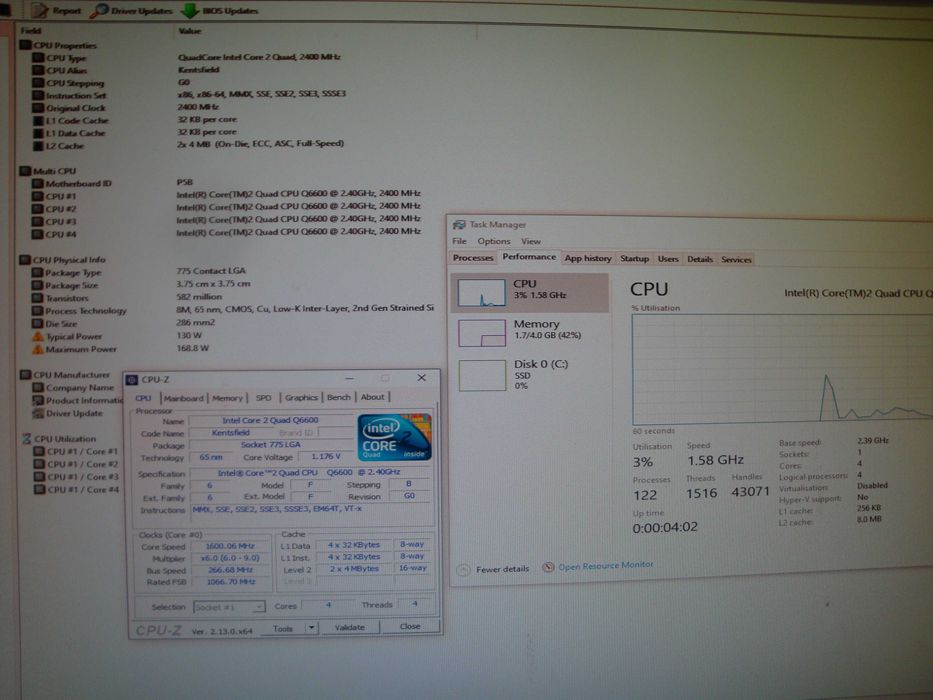Open the Memory tab in CPU-Z
The height and width of the screenshot is (700, 933).
point(227,398)
